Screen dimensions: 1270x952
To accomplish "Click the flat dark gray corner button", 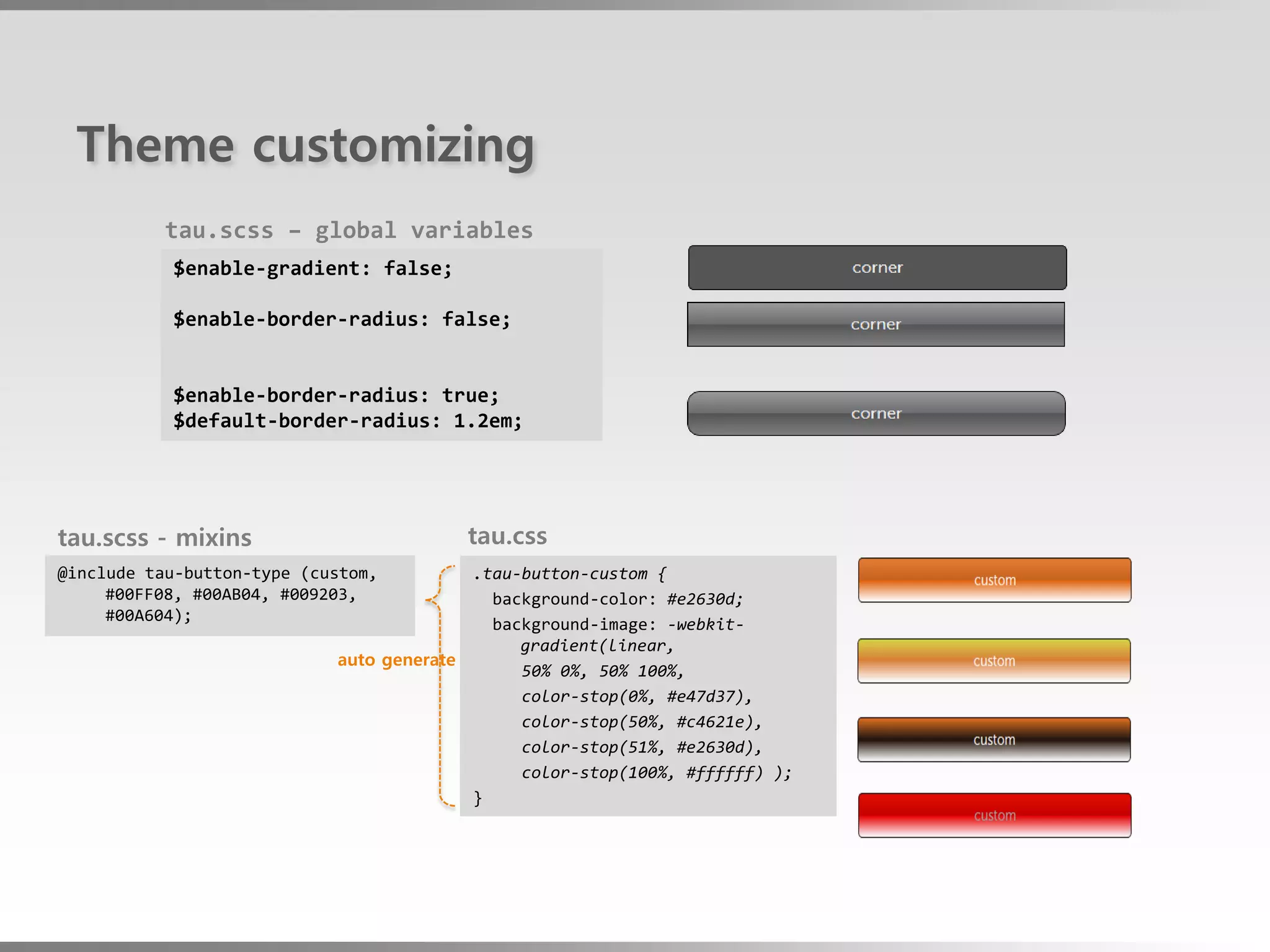I will pos(877,268).
